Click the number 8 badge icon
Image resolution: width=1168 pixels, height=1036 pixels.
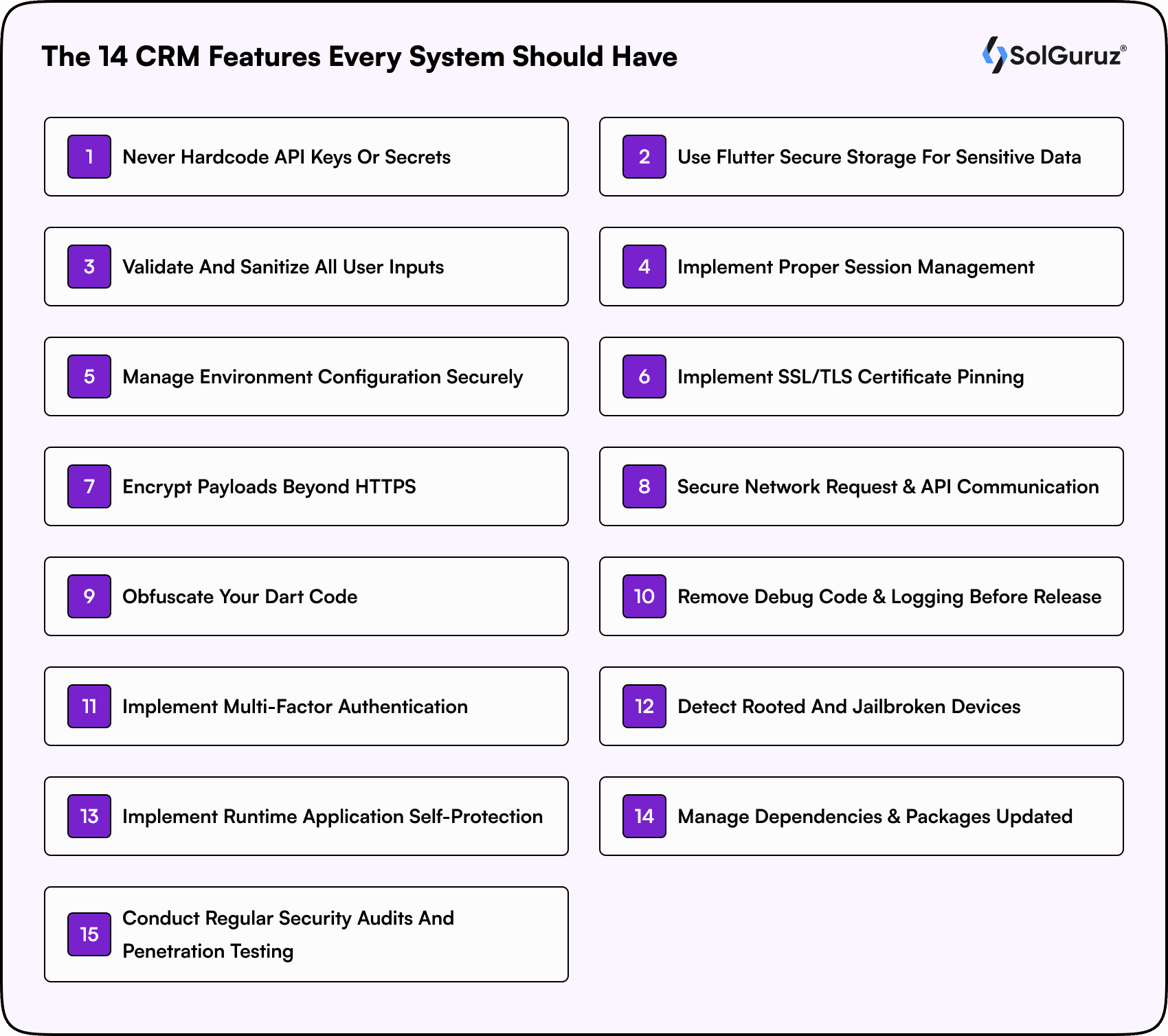click(644, 486)
